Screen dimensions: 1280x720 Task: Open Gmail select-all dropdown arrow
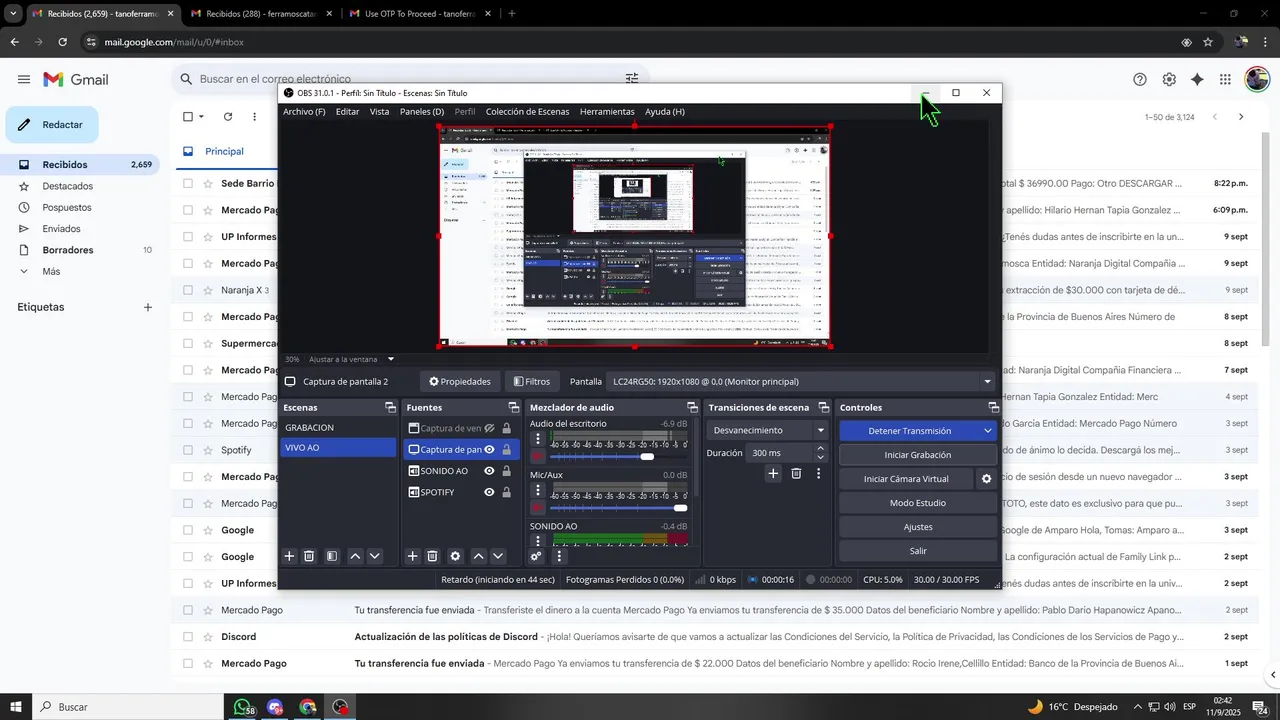201,117
